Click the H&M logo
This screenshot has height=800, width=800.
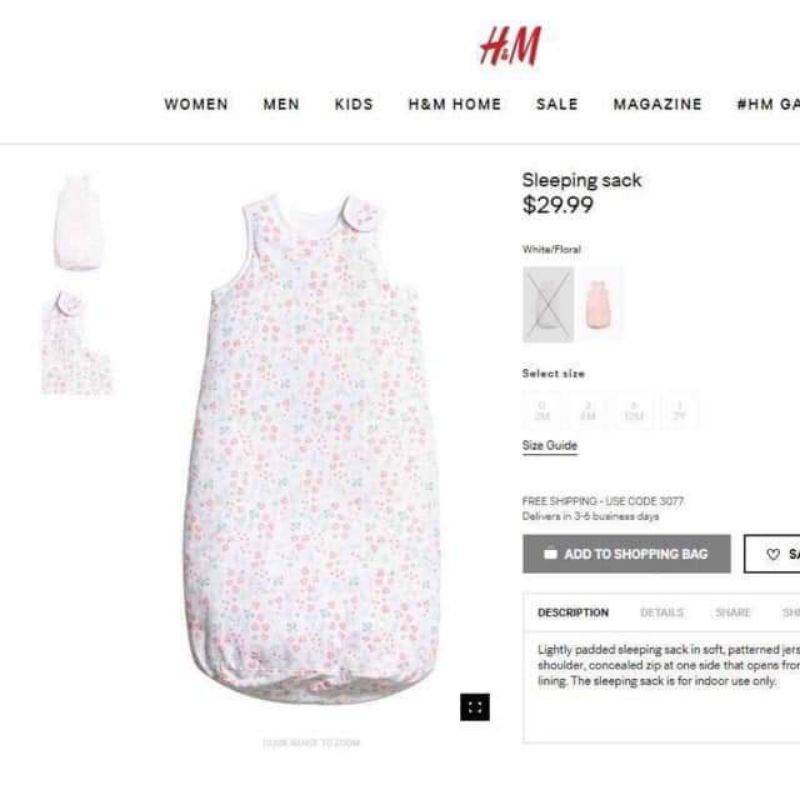pyautogui.click(x=510, y=46)
